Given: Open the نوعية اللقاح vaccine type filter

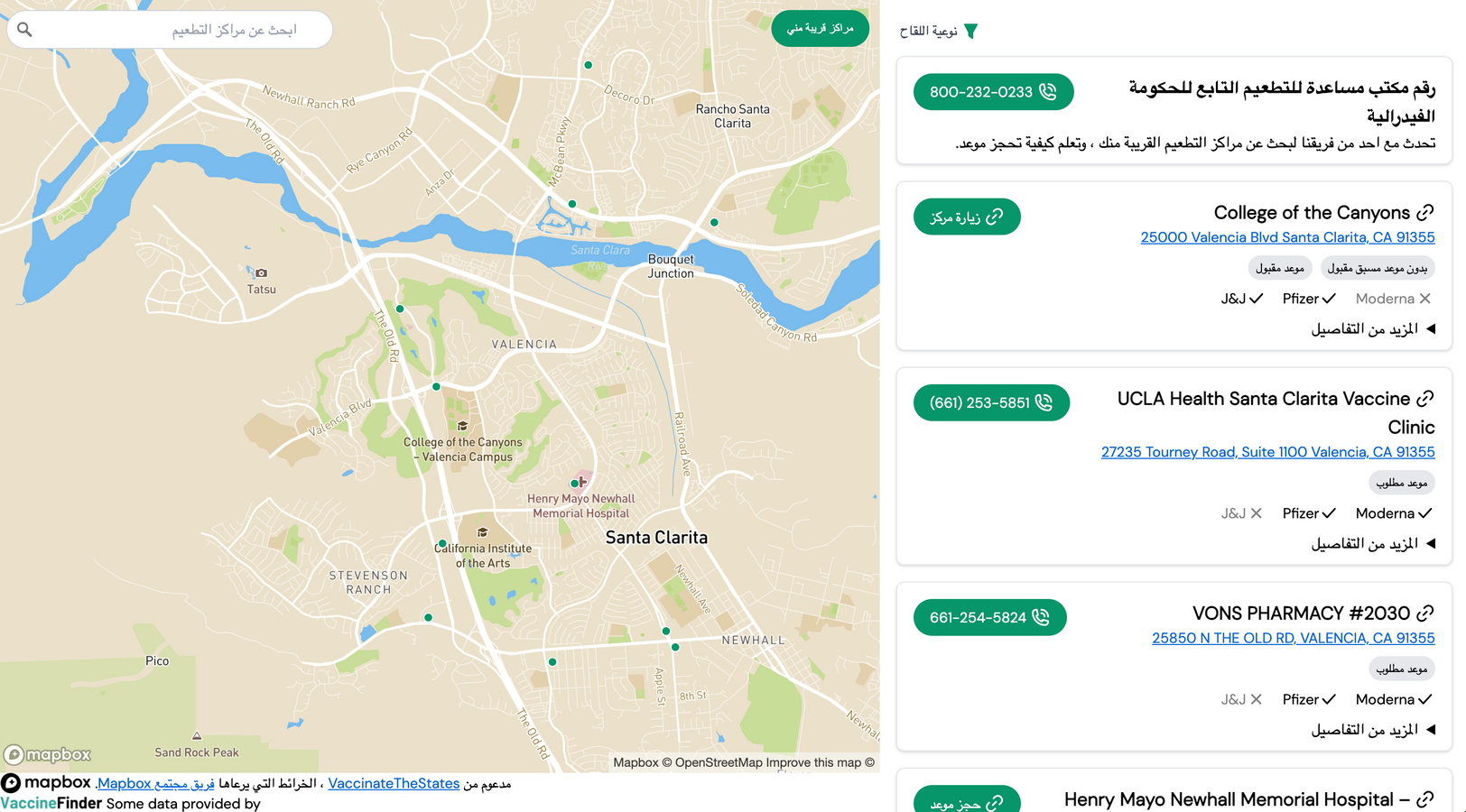Looking at the screenshot, I should (x=939, y=32).
